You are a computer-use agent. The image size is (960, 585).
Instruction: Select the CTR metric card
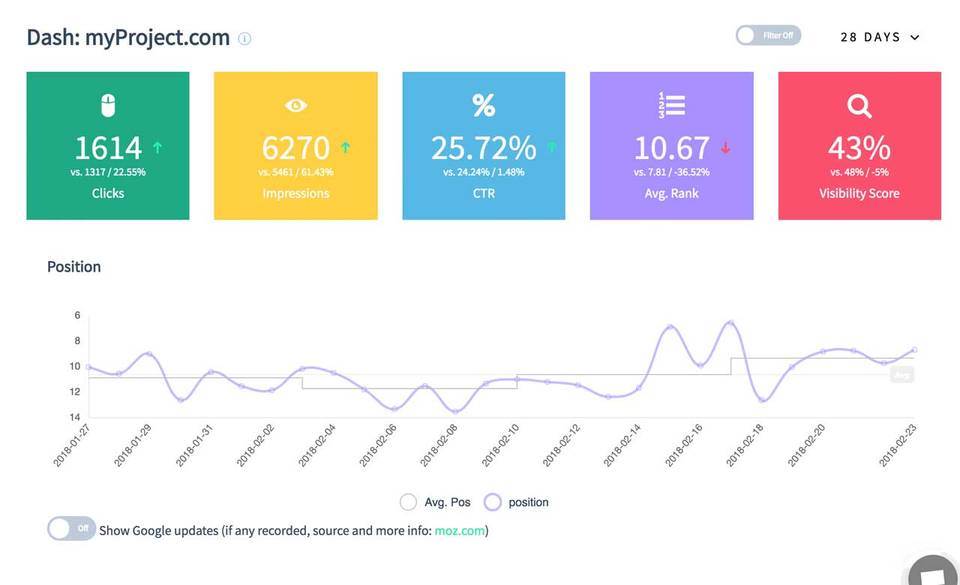click(x=483, y=146)
